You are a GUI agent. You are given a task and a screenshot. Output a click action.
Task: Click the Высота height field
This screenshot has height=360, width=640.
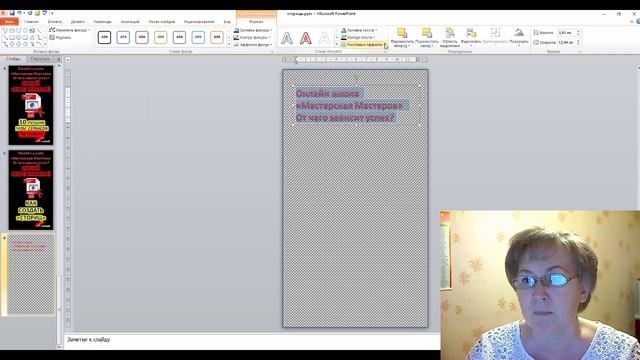[x=567, y=33]
